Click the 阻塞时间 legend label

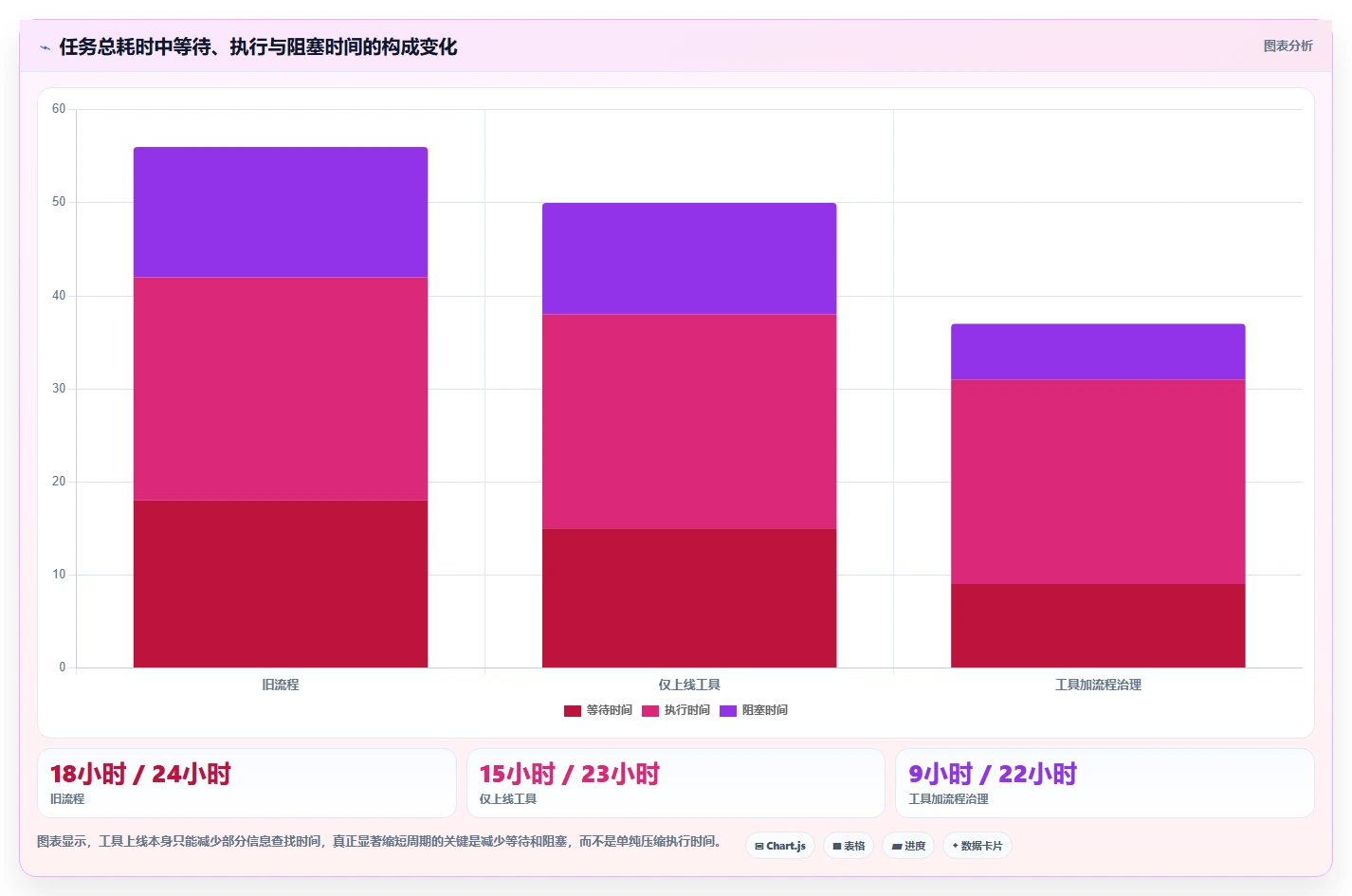(x=764, y=710)
